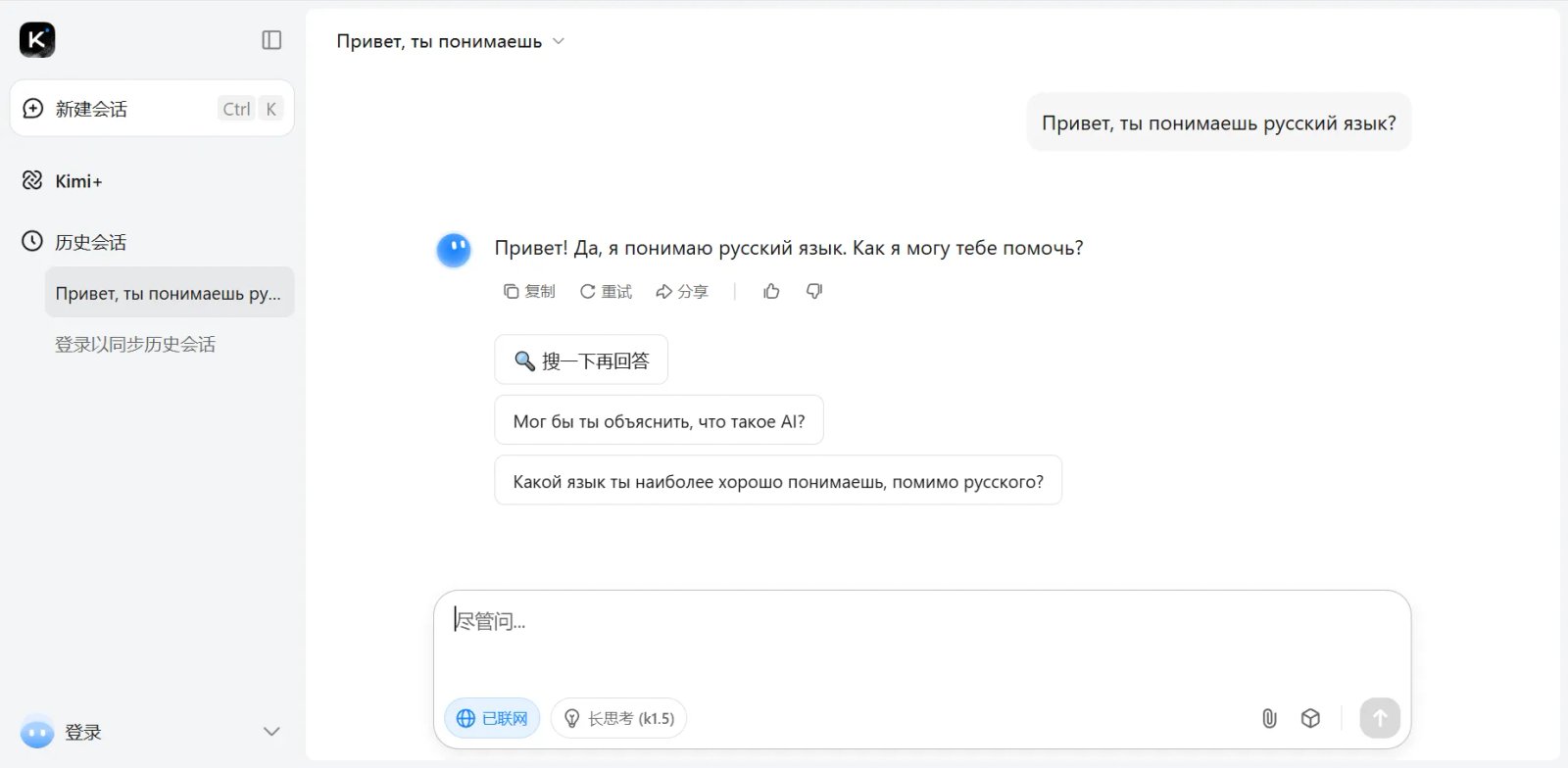Send the message with the arrow button

(1381, 718)
